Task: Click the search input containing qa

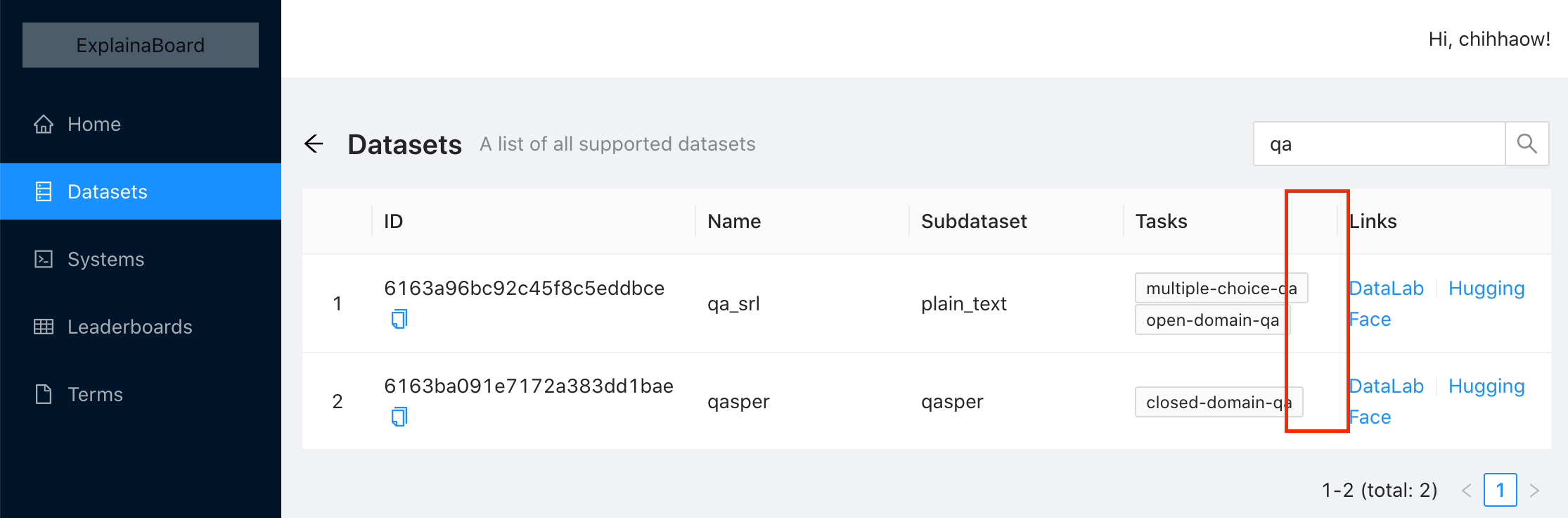Action: (1378, 144)
